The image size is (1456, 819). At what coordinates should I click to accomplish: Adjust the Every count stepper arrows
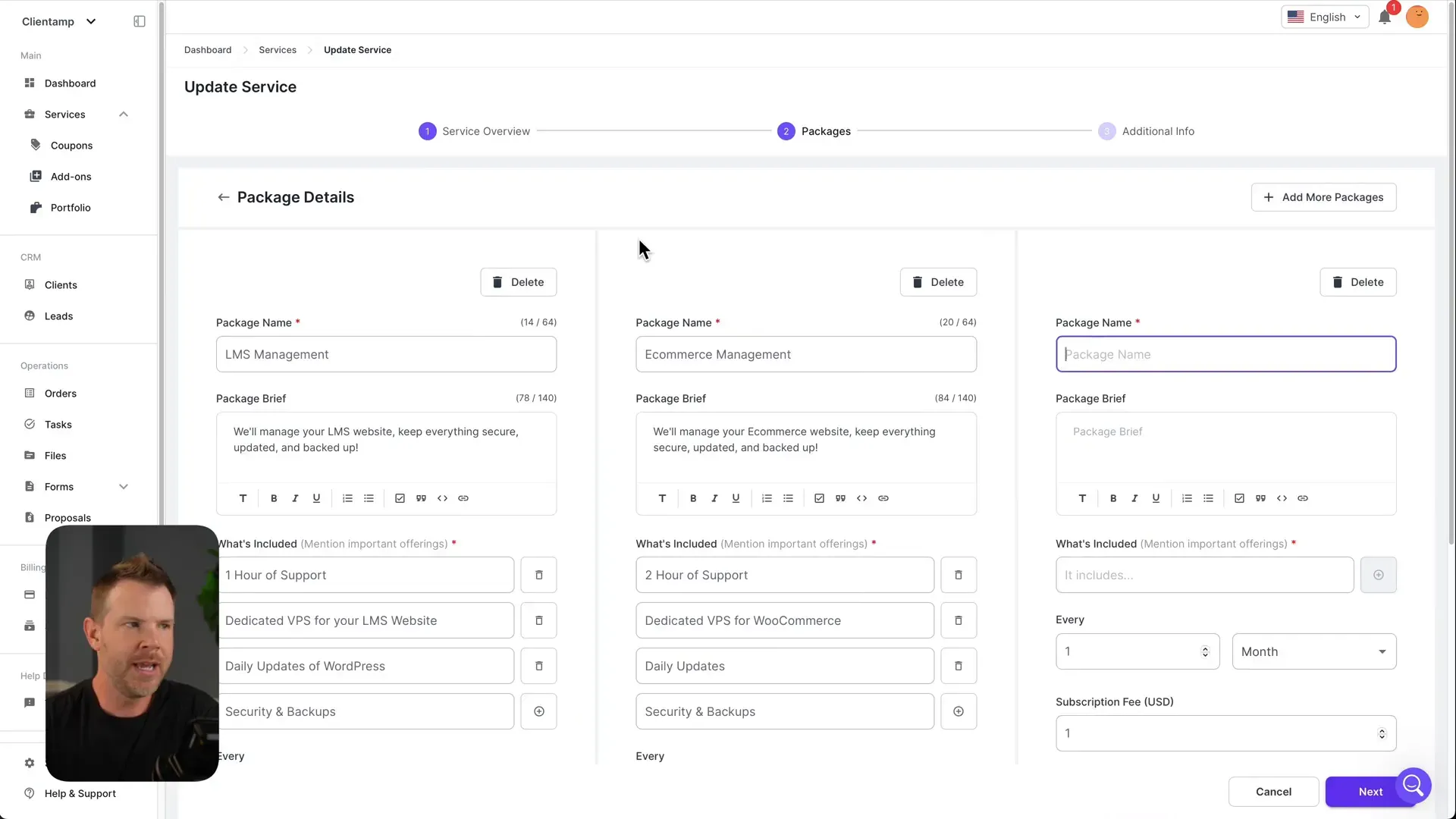[1205, 651]
